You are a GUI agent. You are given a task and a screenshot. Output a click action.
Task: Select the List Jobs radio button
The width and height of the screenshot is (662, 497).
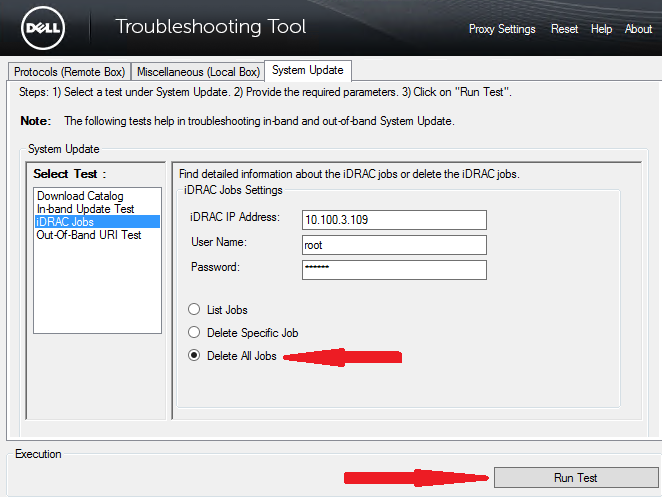194,310
